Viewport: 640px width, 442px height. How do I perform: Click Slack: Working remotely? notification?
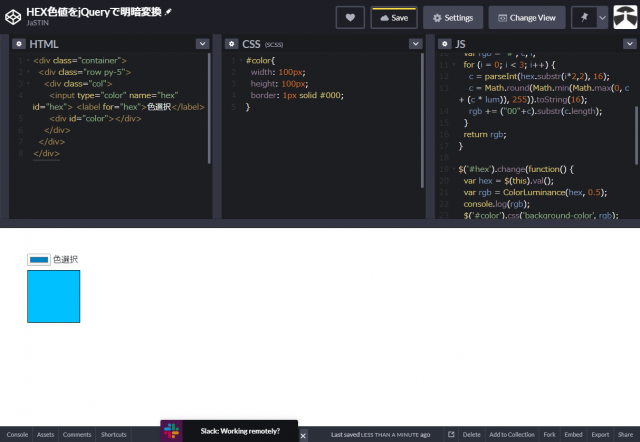click(x=240, y=431)
